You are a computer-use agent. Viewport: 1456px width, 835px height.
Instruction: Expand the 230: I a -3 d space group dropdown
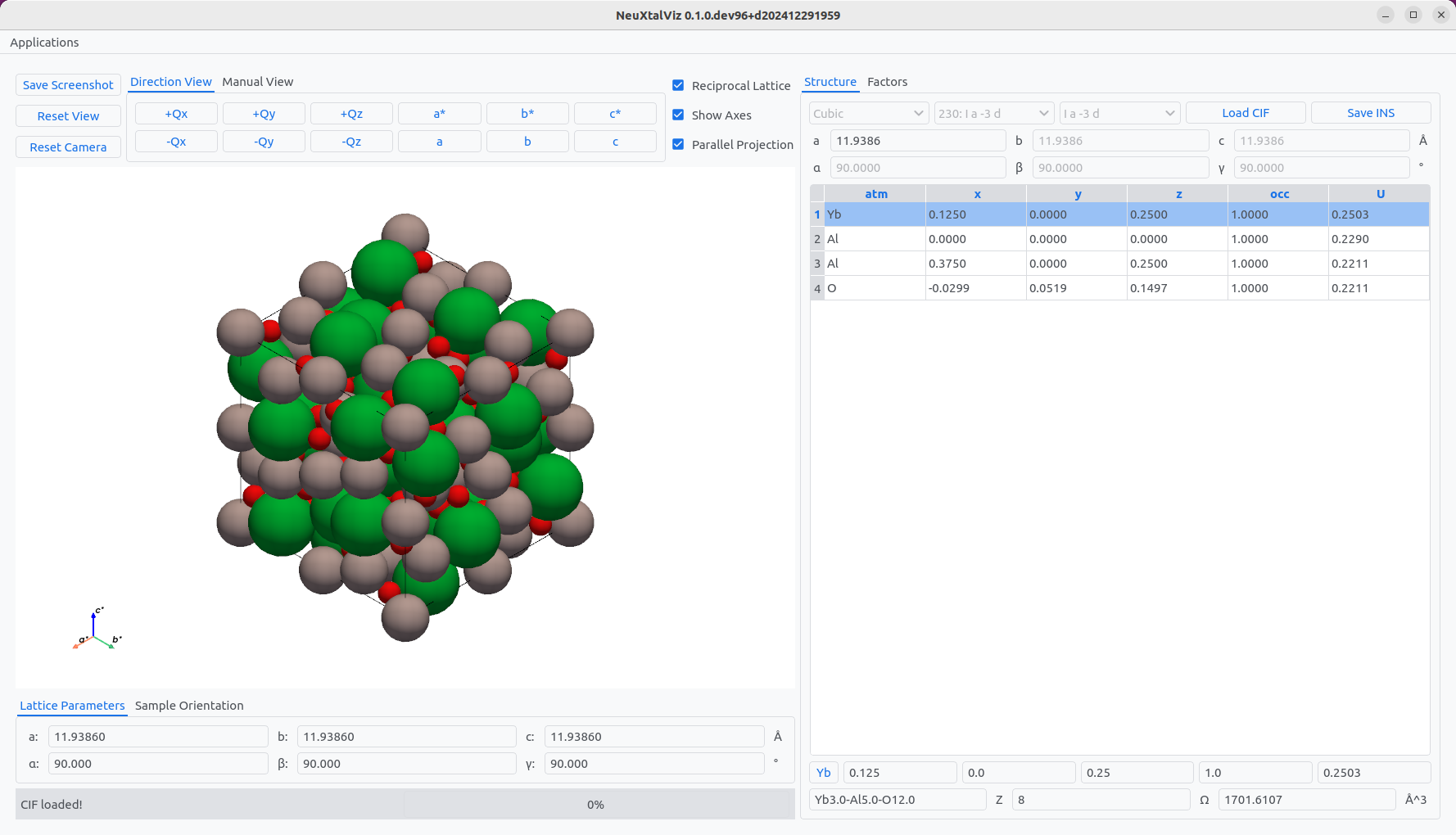click(x=993, y=114)
